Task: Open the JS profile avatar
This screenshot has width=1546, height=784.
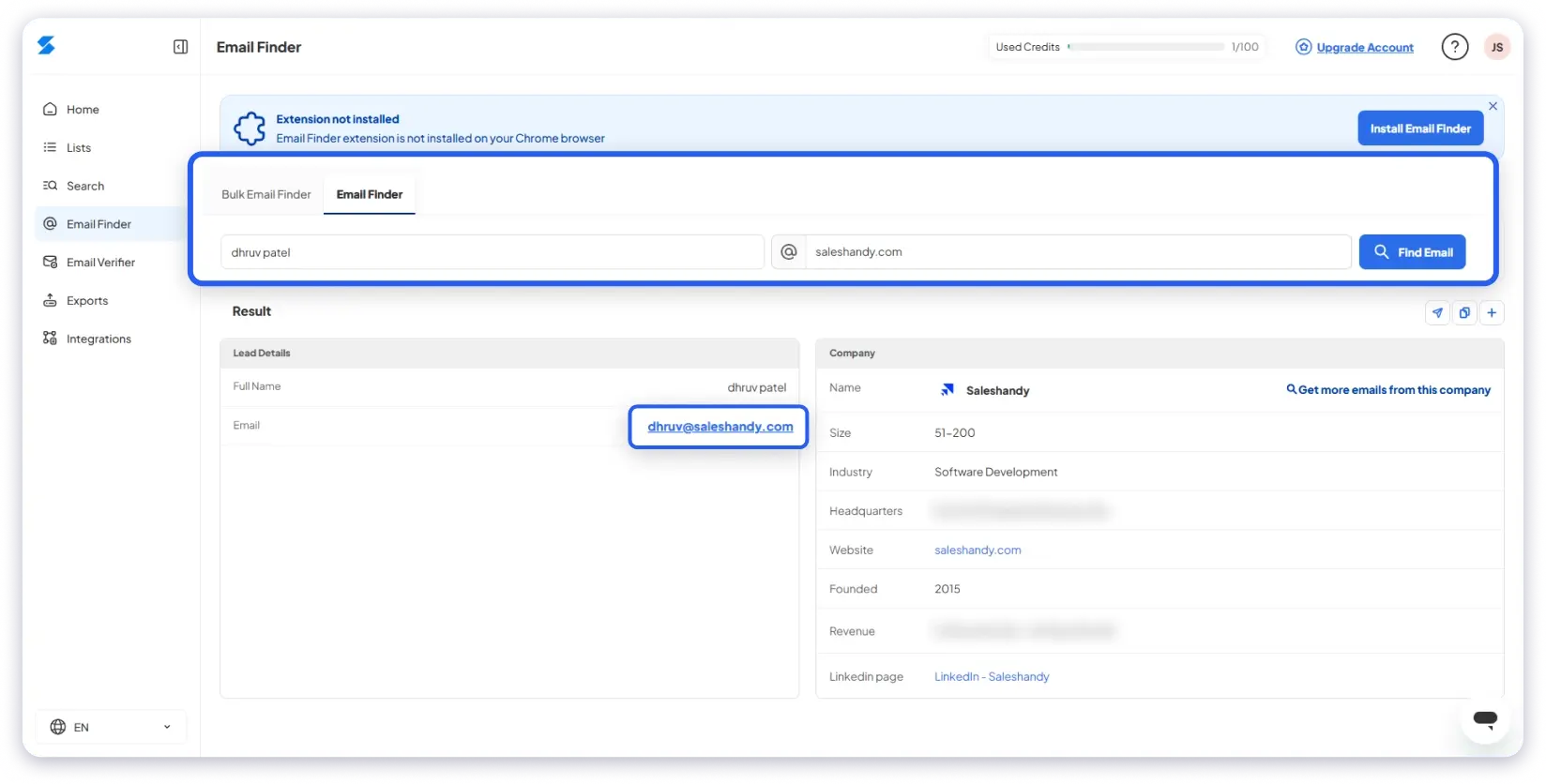Action: tap(1496, 47)
